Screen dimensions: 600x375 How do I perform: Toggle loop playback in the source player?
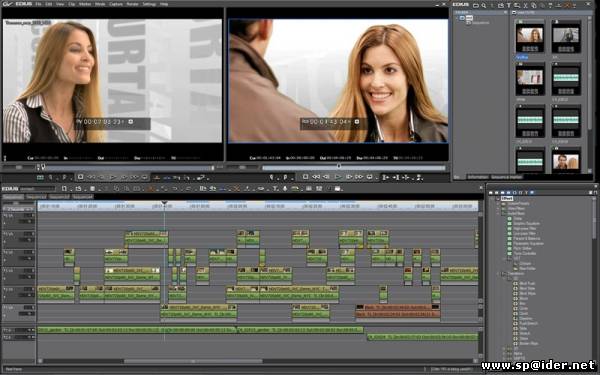click(145, 177)
